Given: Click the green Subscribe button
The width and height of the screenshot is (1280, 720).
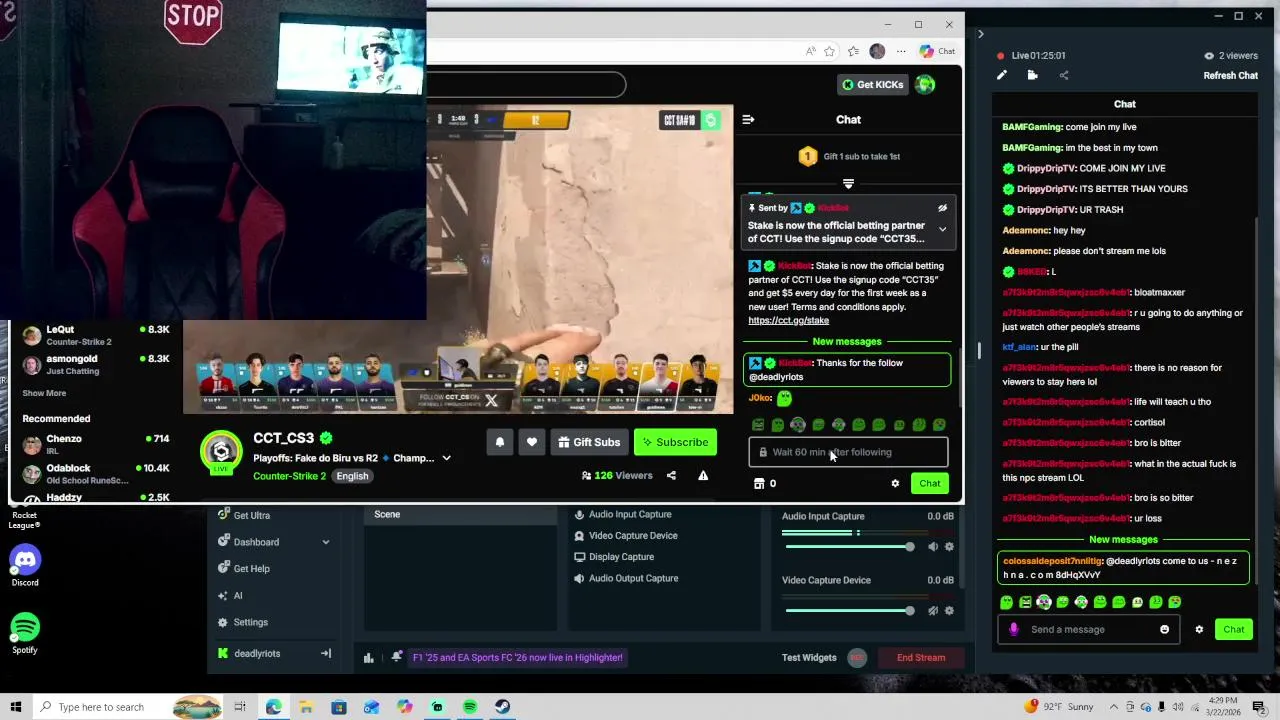Looking at the screenshot, I should [x=675, y=442].
